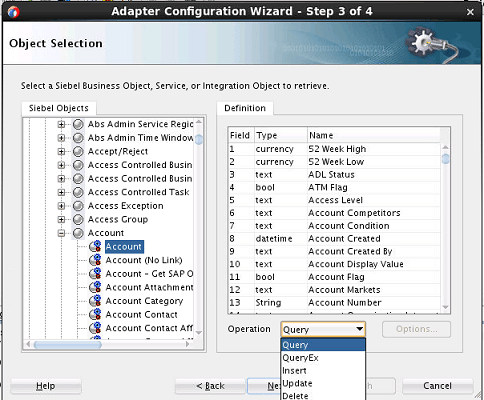Select Update in the Operation dropdown list
484x400 pixels.
click(323, 383)
